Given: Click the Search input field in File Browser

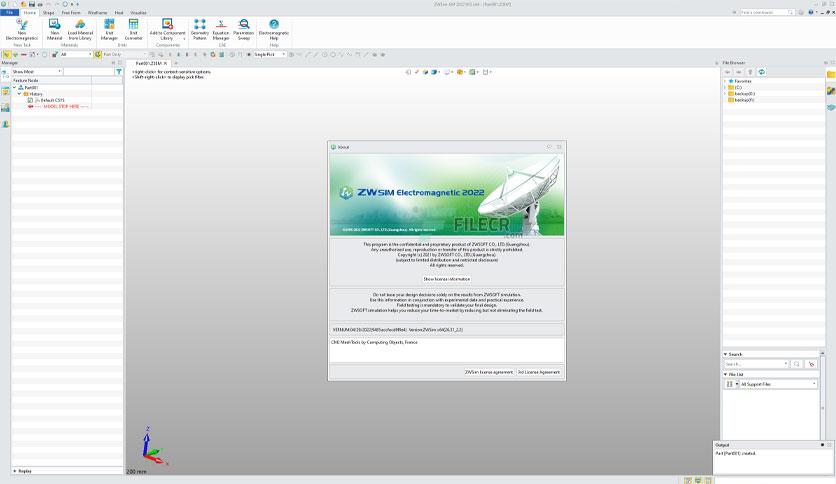Looking at the screenshot, I should (755, 364).
